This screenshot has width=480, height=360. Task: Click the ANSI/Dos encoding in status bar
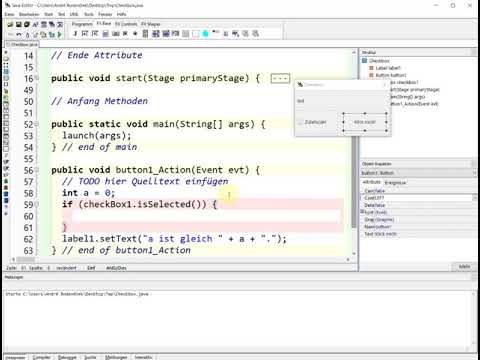point(116,268)
